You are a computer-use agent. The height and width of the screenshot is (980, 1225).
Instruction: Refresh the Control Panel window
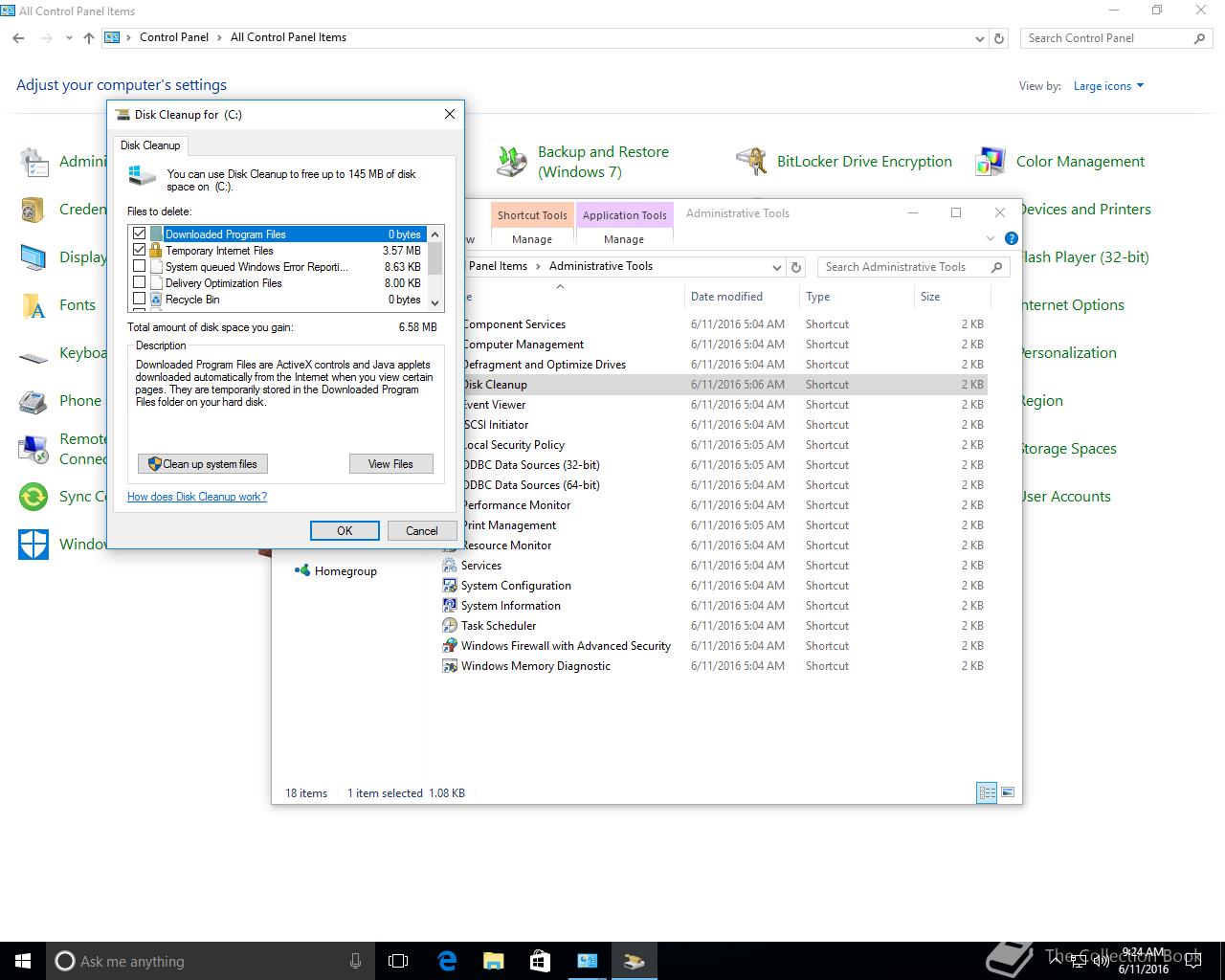point(999,38)
